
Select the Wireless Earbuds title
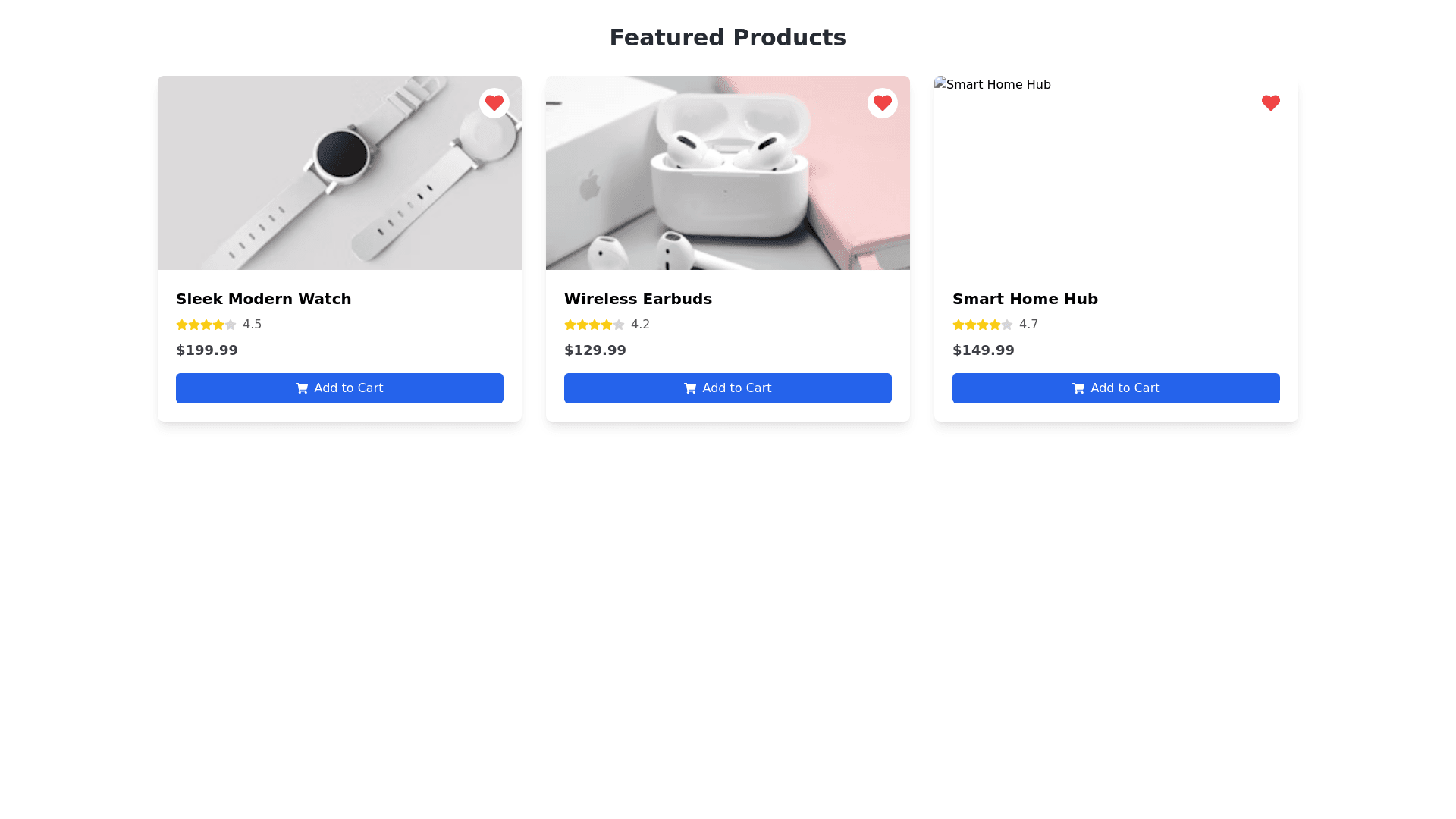click(x=639, y=299)
